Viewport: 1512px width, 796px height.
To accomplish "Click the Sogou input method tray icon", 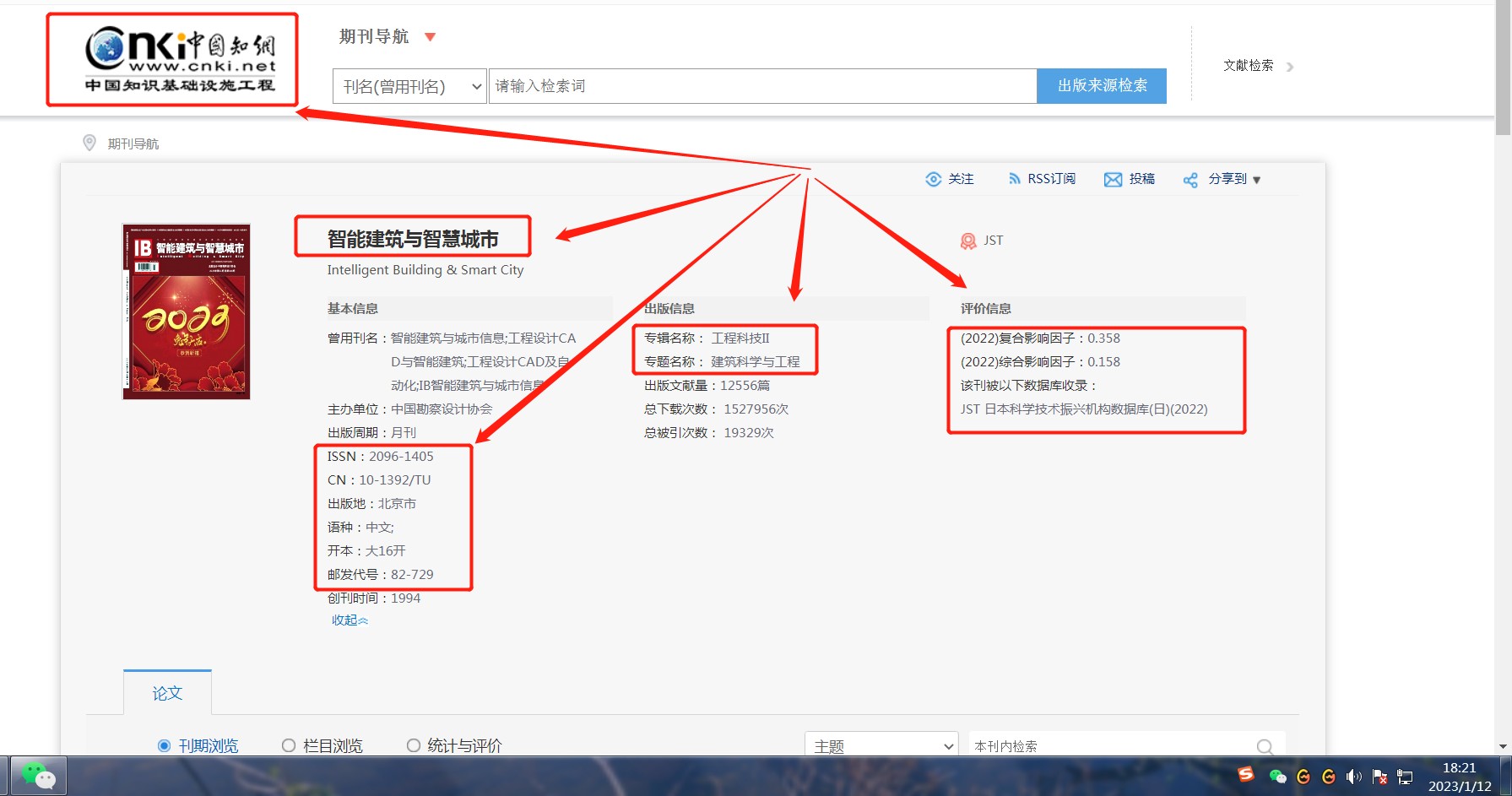I will pos(1246,775).
